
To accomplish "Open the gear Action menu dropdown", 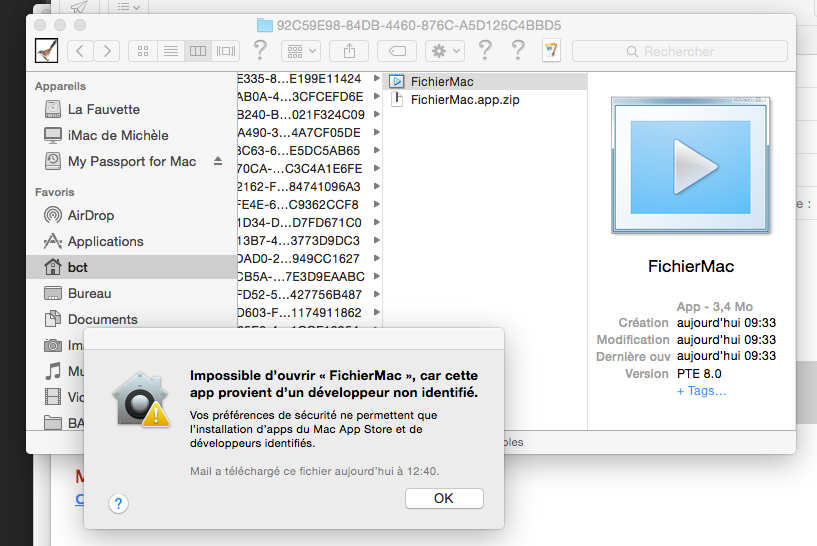I will pyautogui.click(x=443, y=50).
